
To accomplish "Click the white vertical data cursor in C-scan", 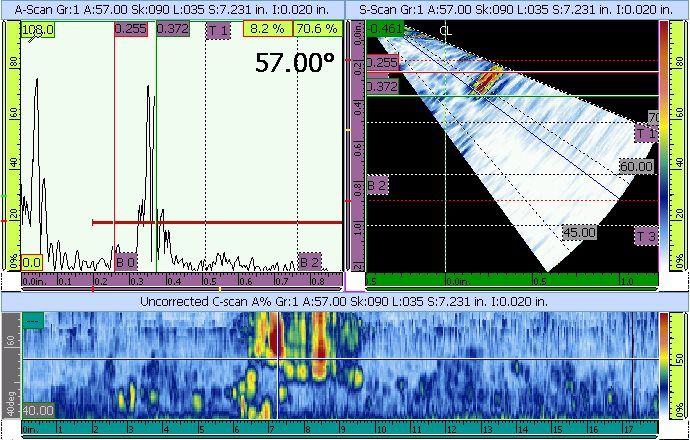I will click(x=279, y=366).
